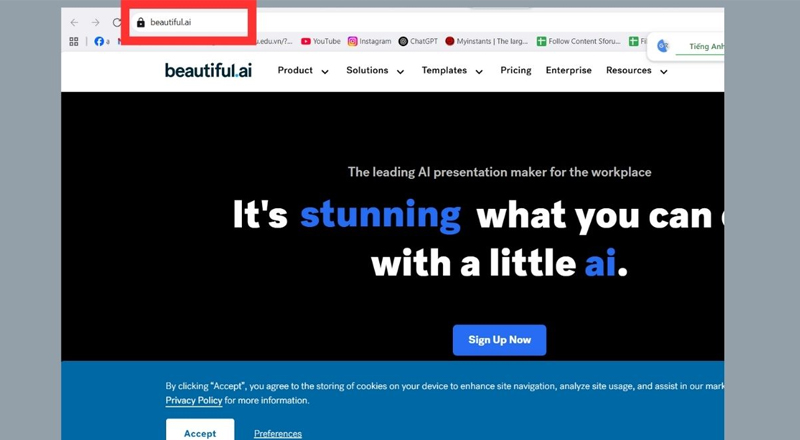Screen dimensions: 800x440
Task: Open the Templates menu
Action: tap(444, 70)
